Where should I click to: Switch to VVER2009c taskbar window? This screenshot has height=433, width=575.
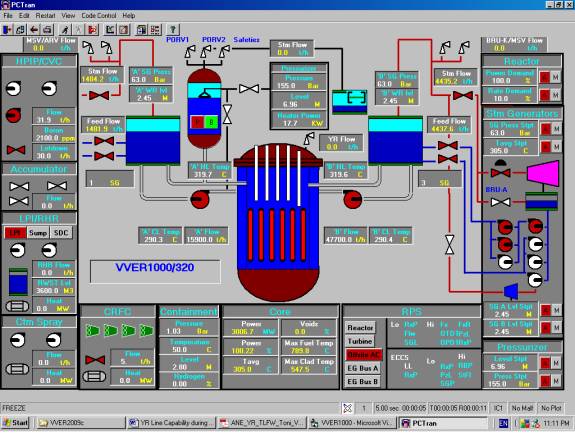[80, 423]
